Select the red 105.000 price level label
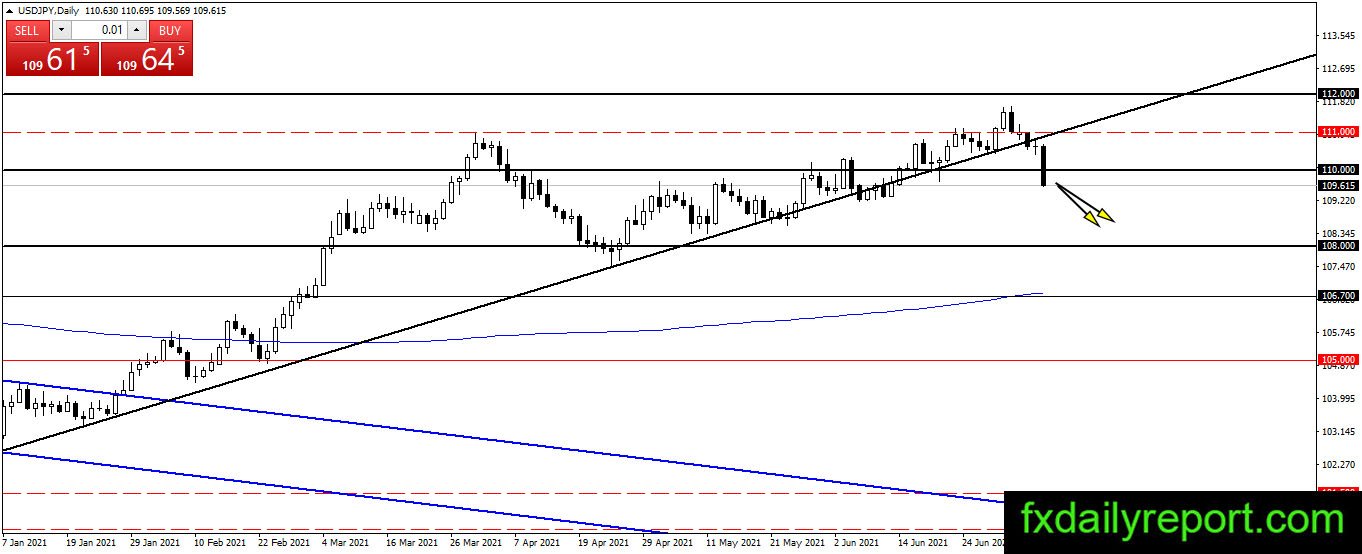Image resolution: width=1362 pixels, height=554 pixels. point(1338,359)
